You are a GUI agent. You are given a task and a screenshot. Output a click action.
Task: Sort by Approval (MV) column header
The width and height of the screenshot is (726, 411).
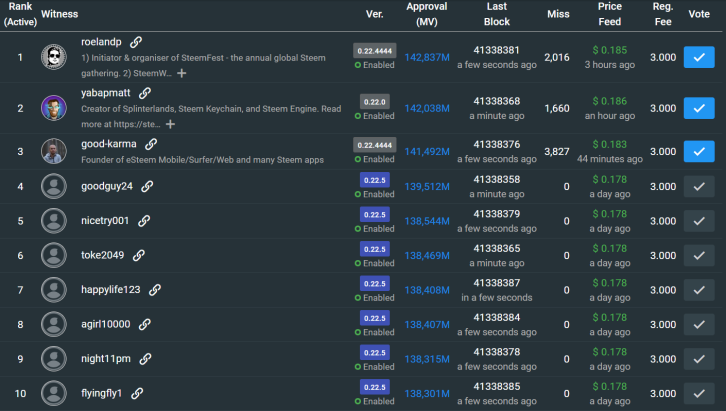(426, 14)
